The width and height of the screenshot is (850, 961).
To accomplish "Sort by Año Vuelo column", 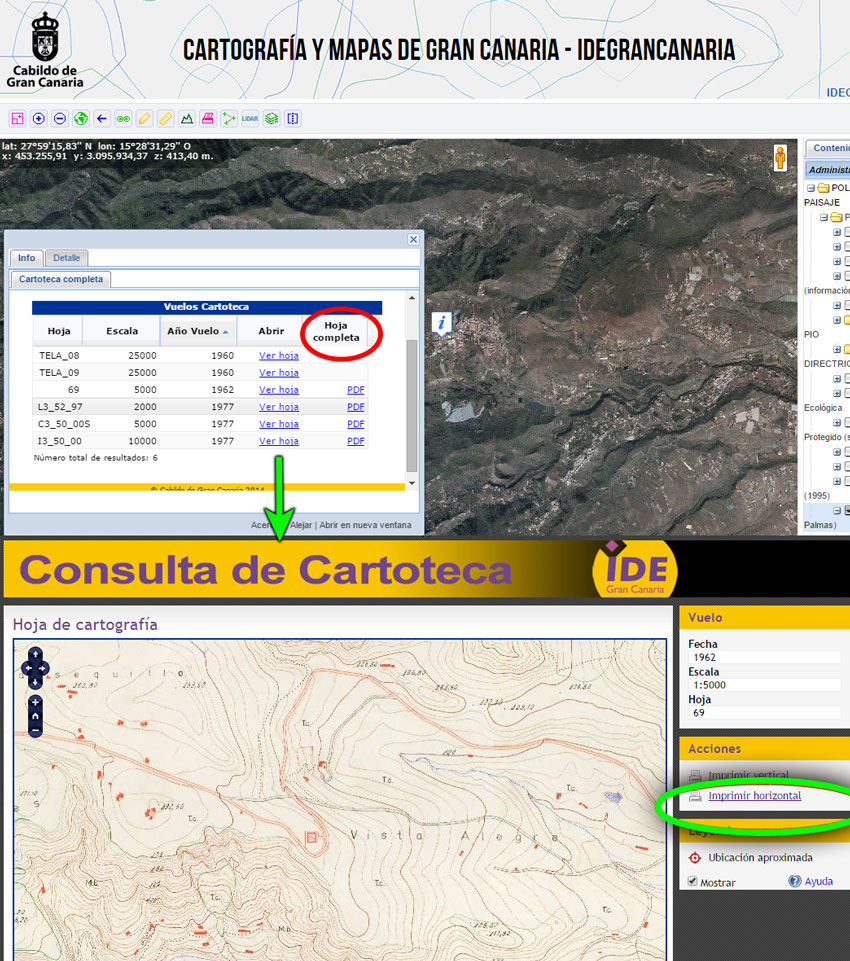I will click(198, 331).
